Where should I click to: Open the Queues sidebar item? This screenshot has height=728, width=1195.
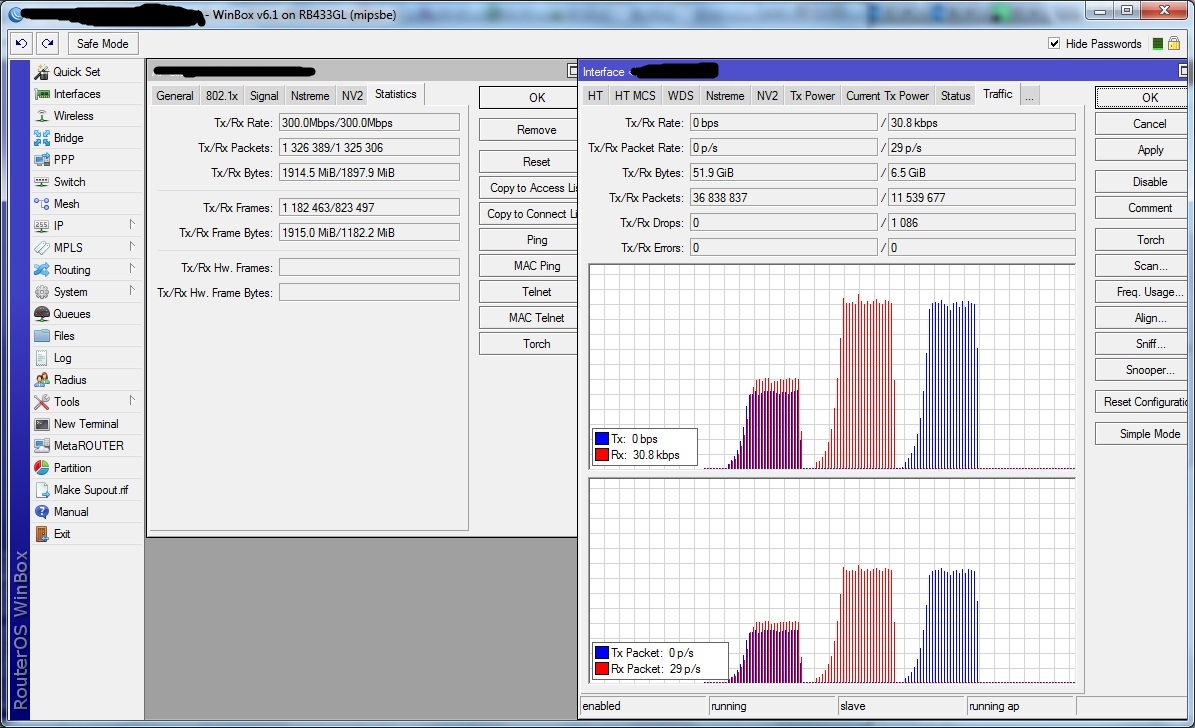point(71,314)
